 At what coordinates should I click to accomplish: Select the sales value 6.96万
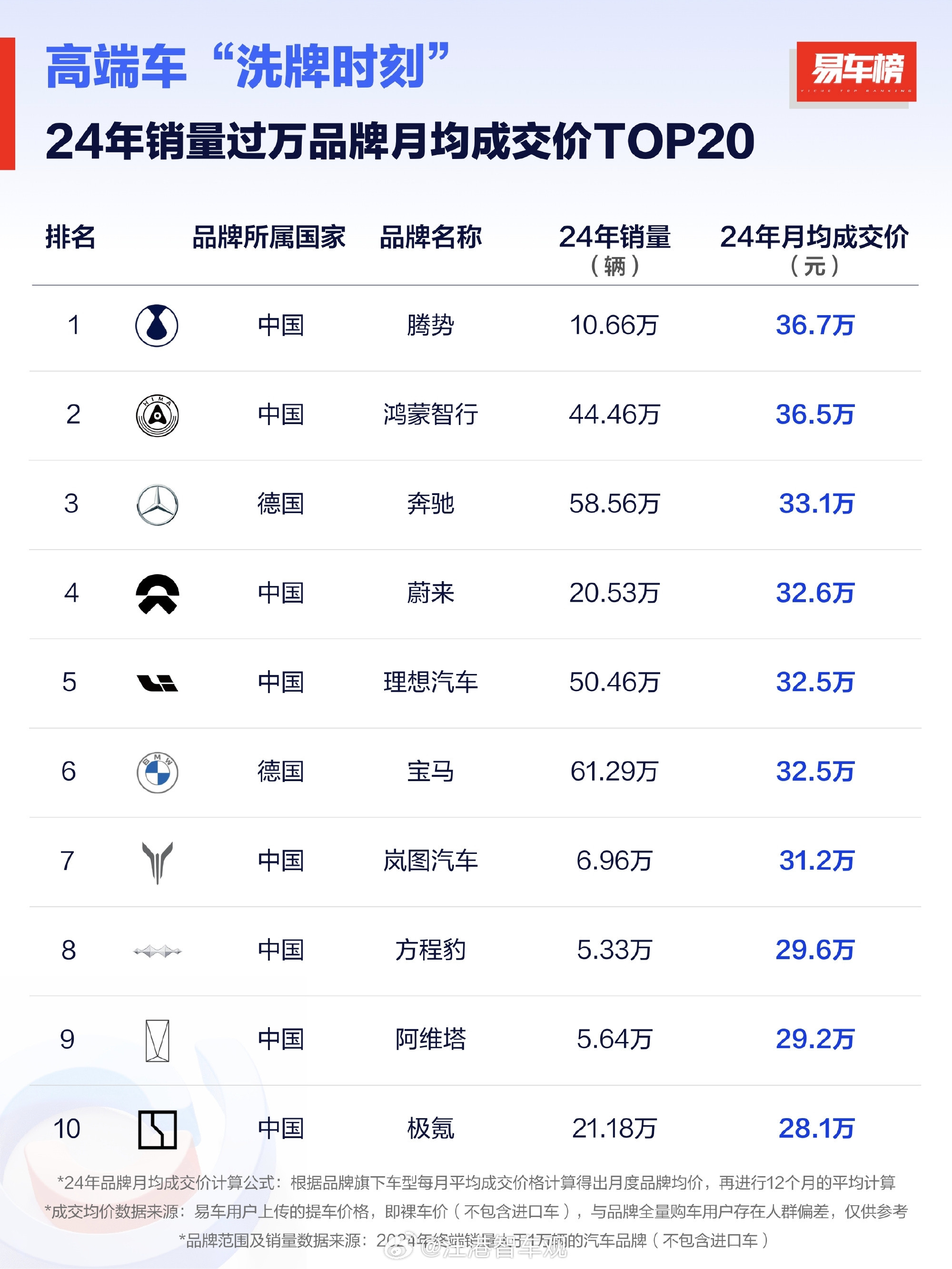[x=614, y=861]
